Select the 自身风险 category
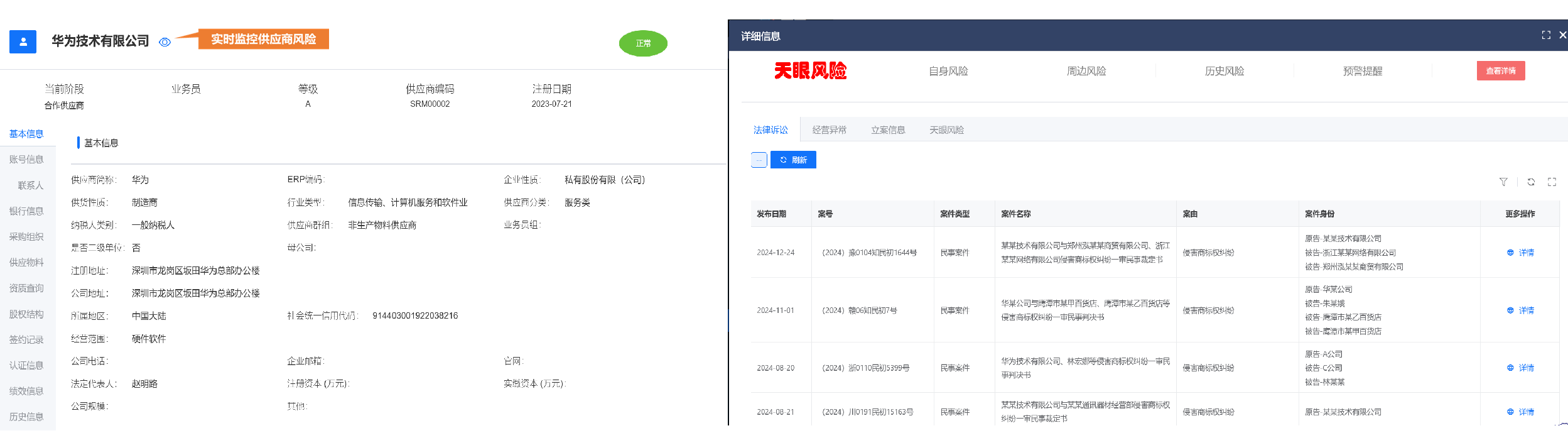 click(x=948, y=71)
